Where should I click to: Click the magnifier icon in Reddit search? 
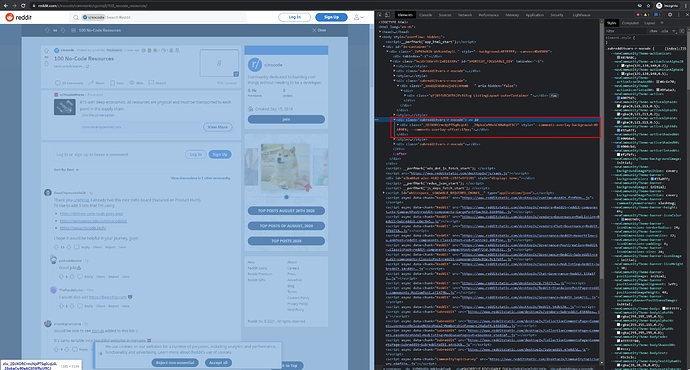click(76, 17)
